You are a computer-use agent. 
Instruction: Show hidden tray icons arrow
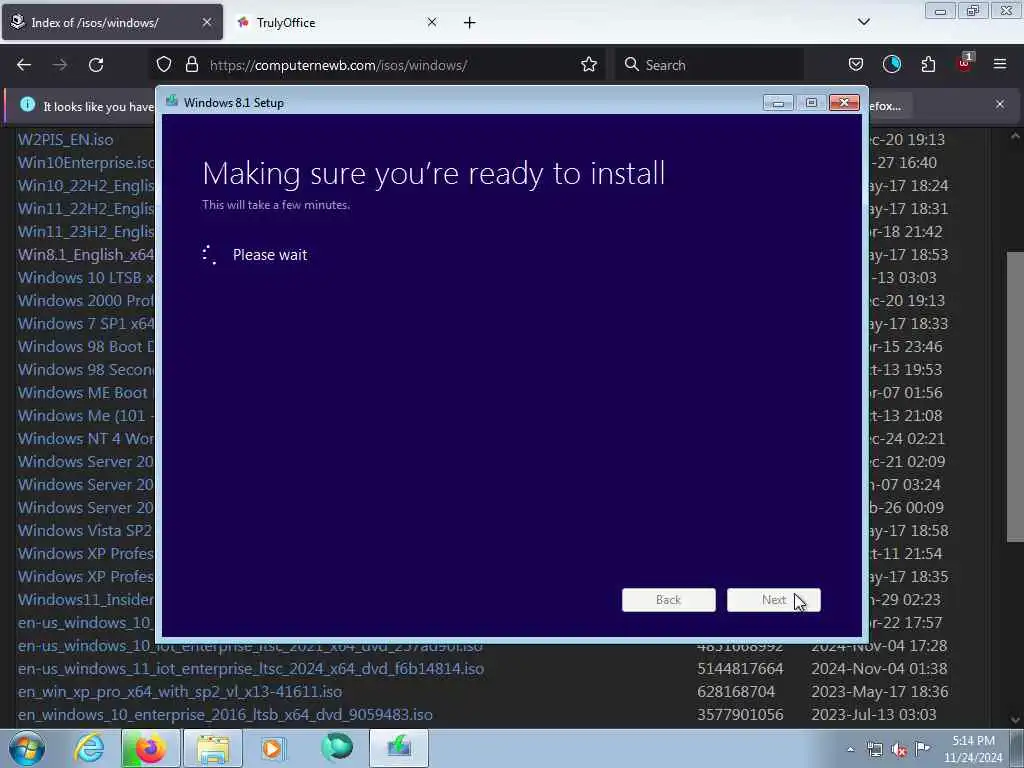(x=850, y=750)
